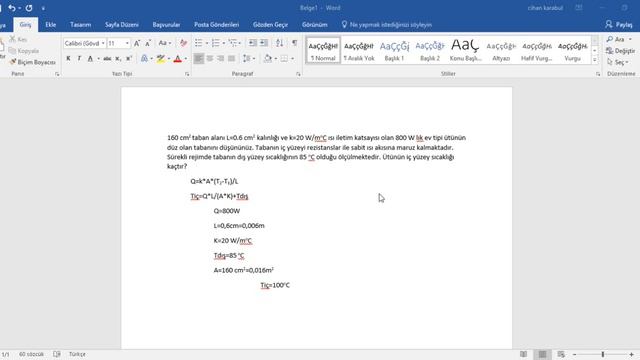Apply the Başlık 2 style
640x360 pixels.
[430, 51]
